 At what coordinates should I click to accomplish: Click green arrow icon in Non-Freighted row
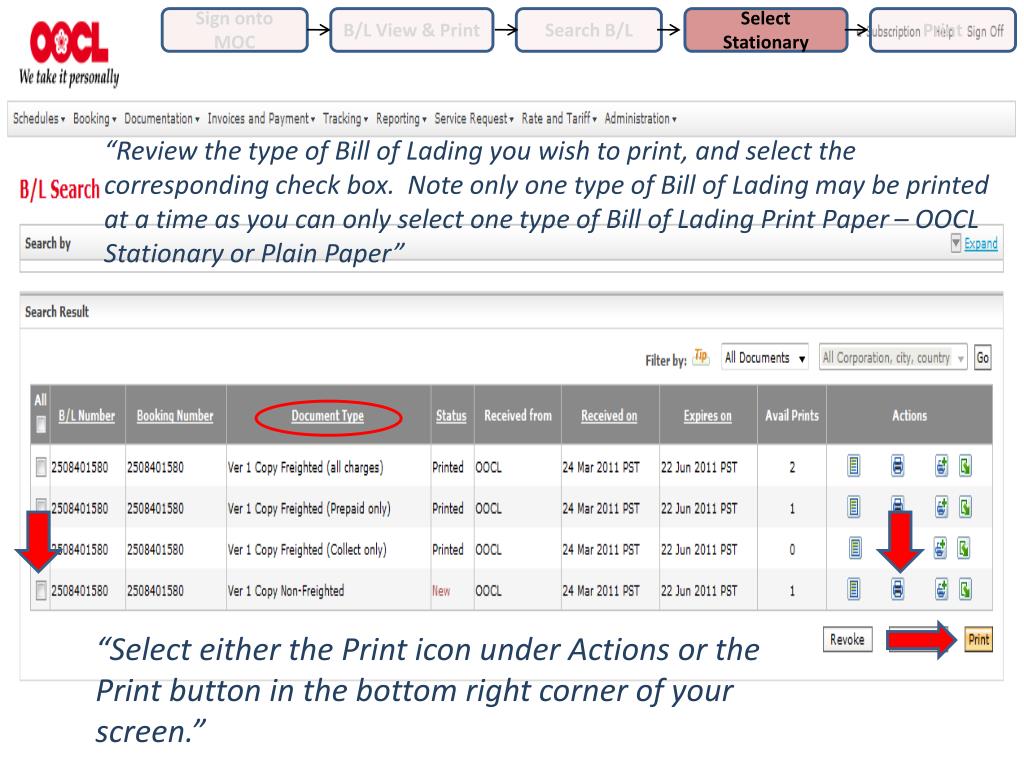click(965, 590)
